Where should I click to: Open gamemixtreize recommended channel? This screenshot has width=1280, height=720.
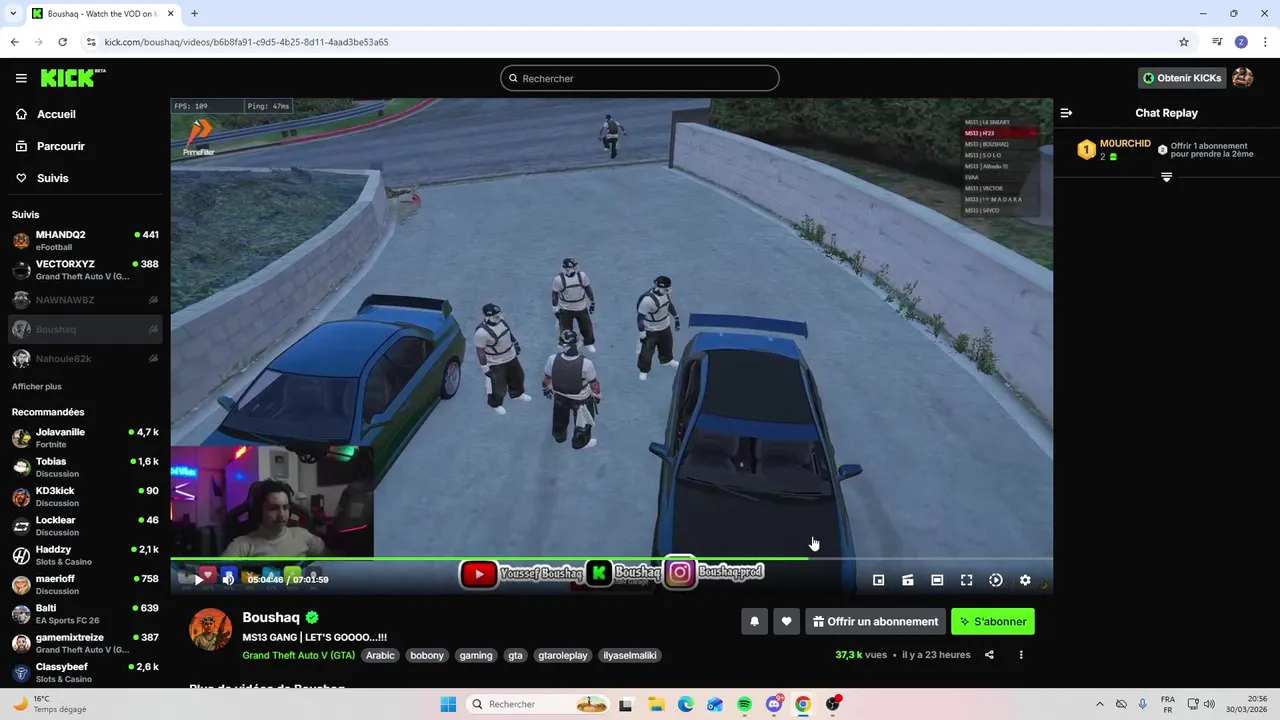85,643
